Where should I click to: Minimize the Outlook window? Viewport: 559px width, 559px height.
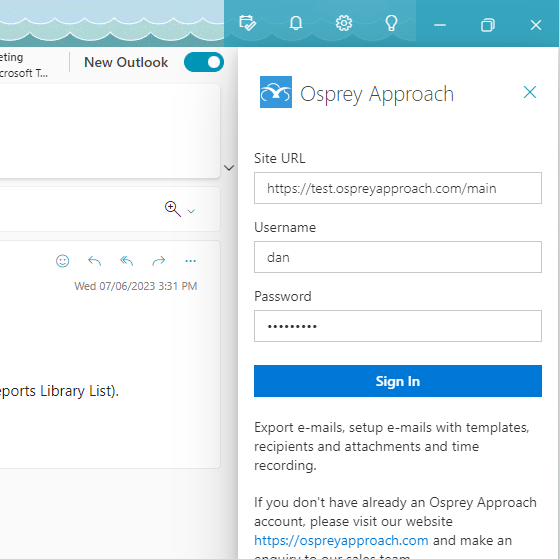pos(440,25)
